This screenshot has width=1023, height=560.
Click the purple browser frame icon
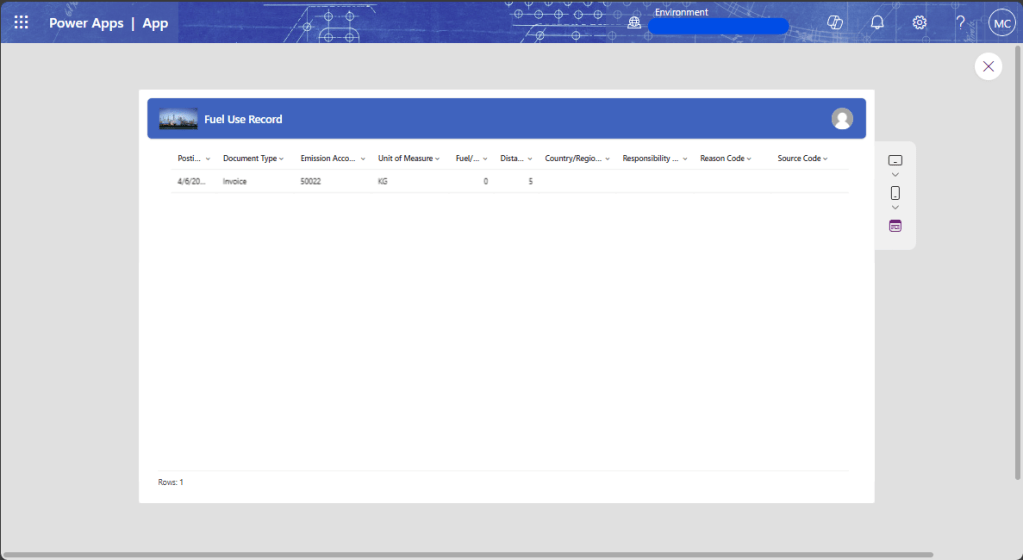[x=895, y=226]
